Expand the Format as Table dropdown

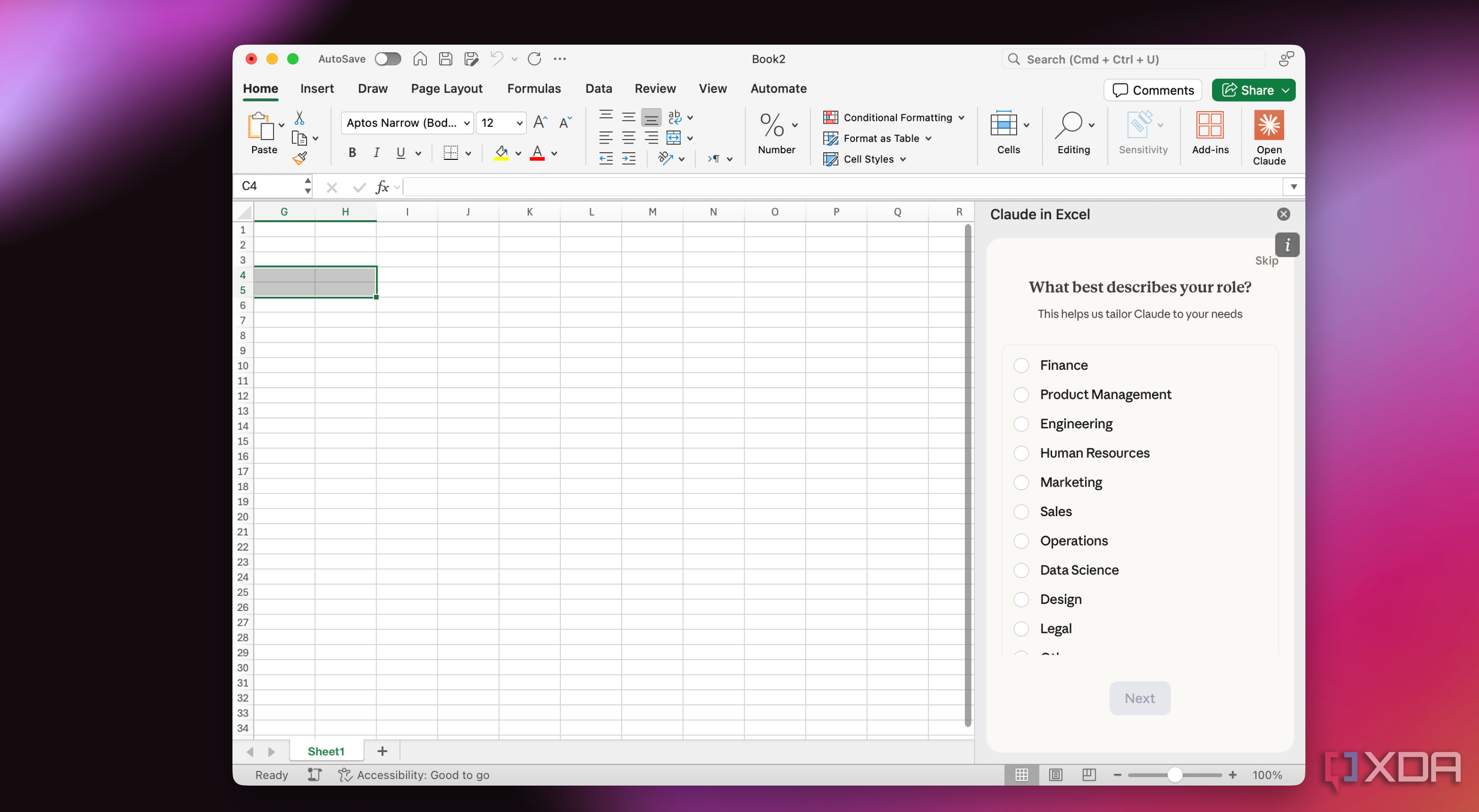(928, 139)
